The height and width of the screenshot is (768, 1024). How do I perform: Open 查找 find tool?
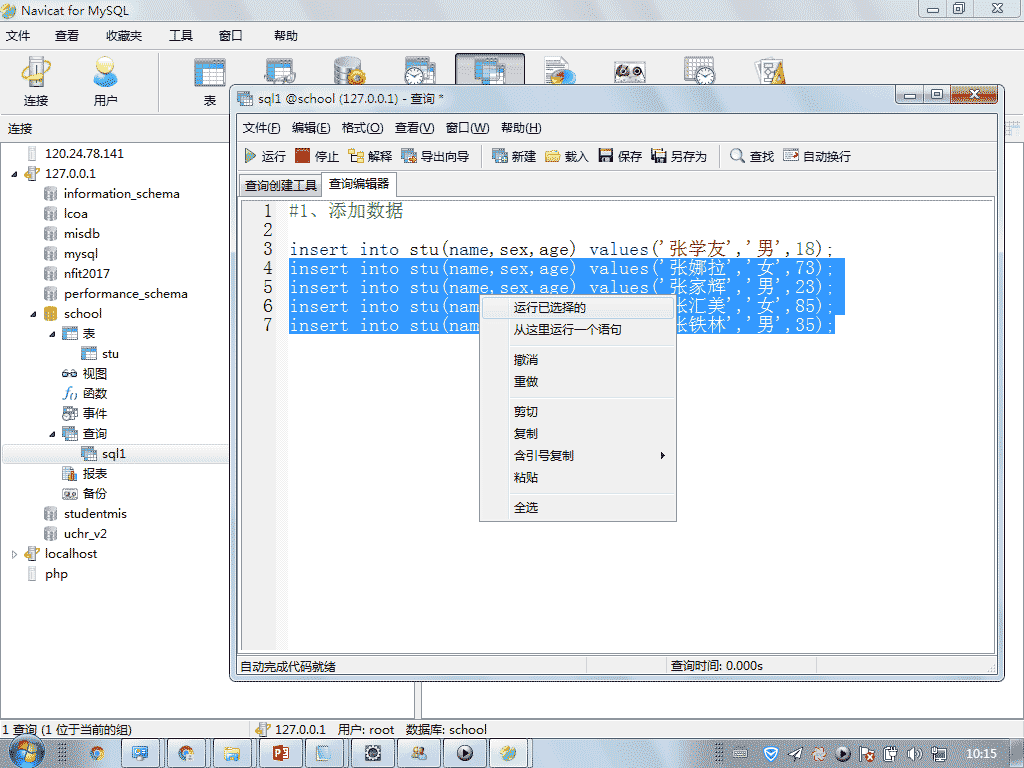(x=752, y=156)
